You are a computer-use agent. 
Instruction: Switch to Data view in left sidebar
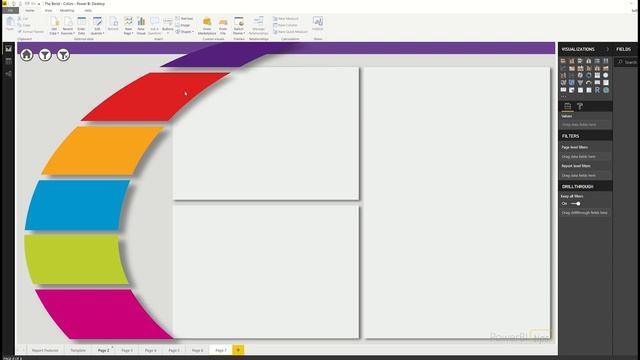[8, 61]
